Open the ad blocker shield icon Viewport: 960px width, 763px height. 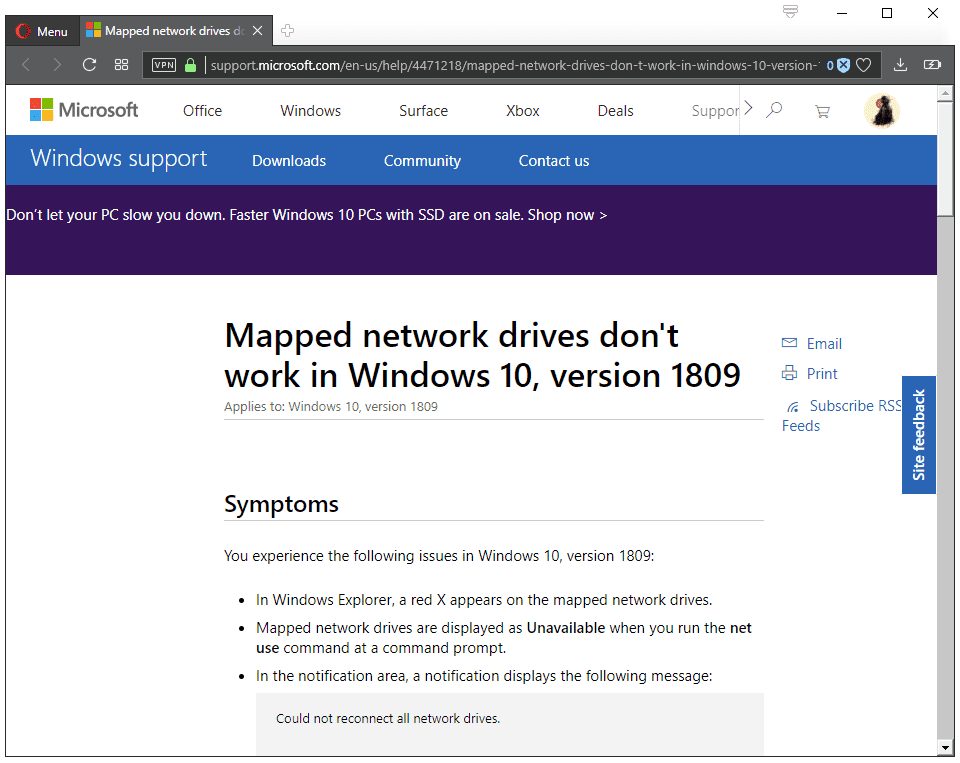[x=844, y=65]
